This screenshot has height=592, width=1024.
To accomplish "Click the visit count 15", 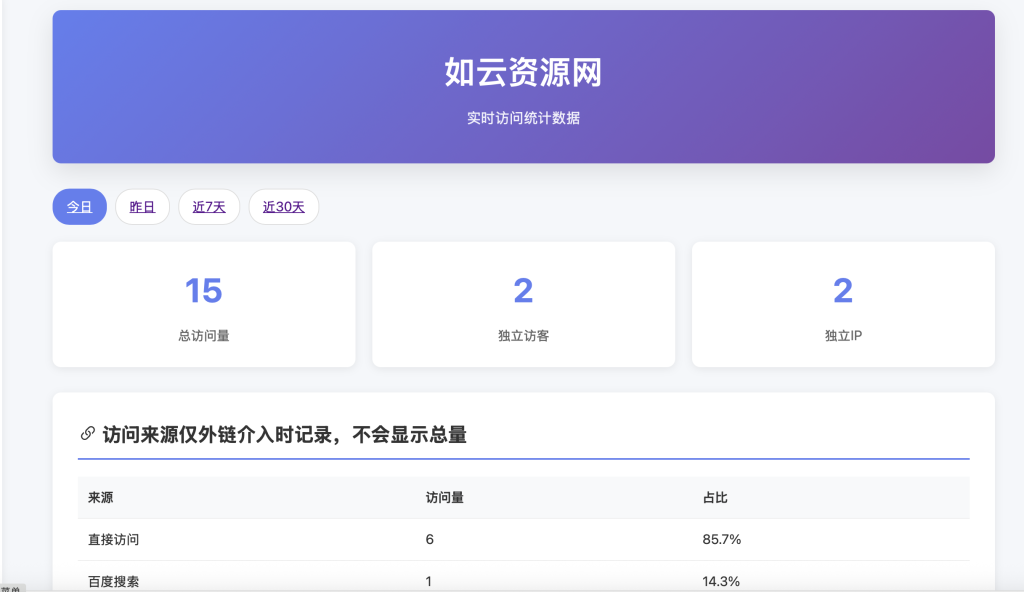I will click(x=203, y=288).
